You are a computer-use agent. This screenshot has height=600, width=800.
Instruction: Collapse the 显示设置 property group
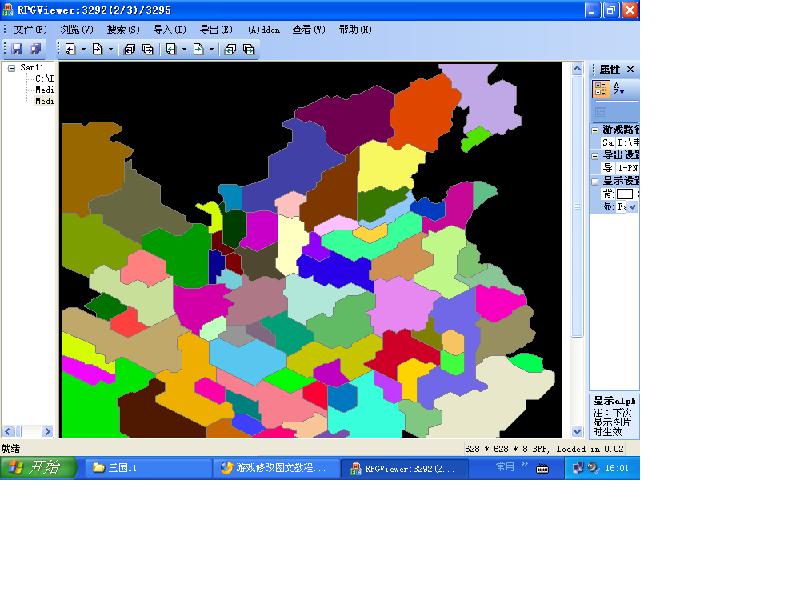click(x=595, y=181)
